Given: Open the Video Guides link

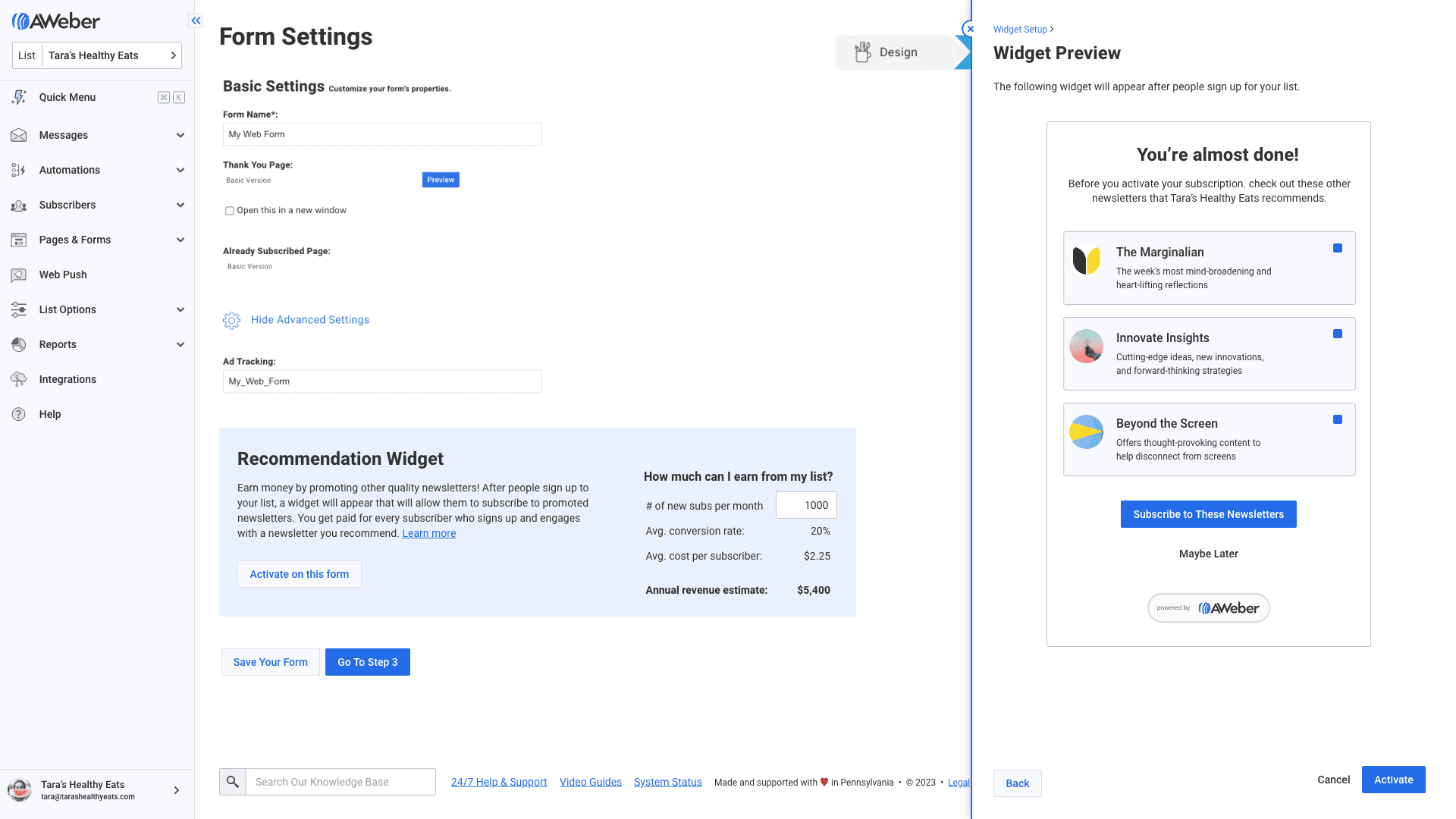Looking at the screenshot, I should (x=591, y=782).
